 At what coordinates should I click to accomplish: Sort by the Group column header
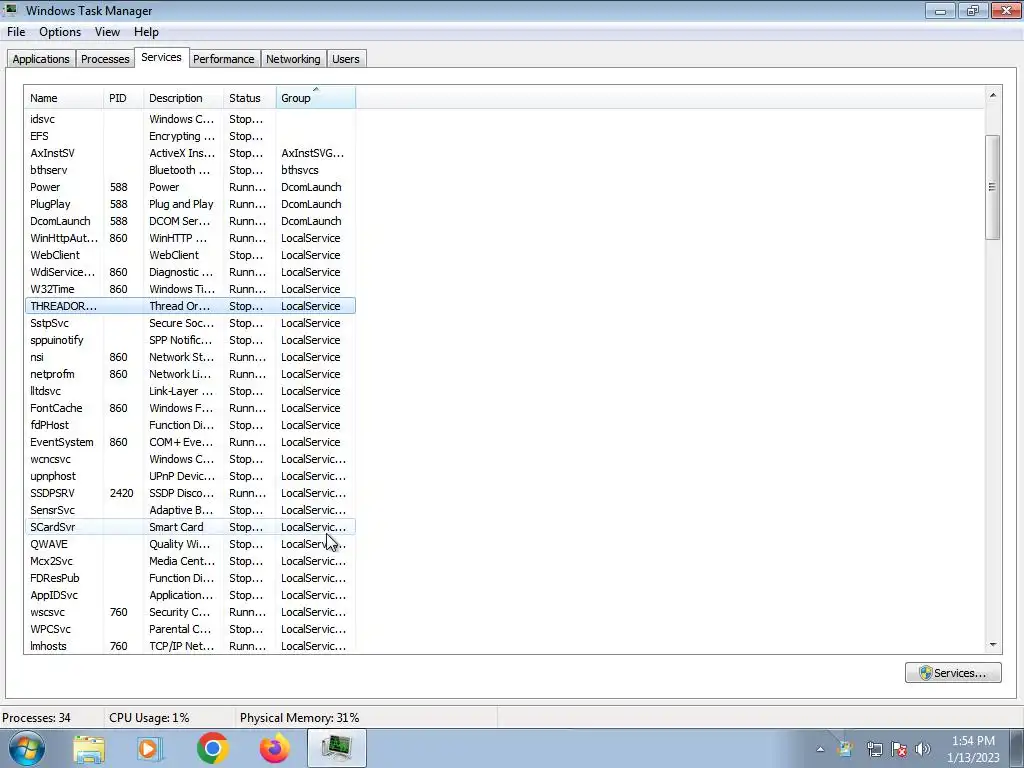coord(316,98)
